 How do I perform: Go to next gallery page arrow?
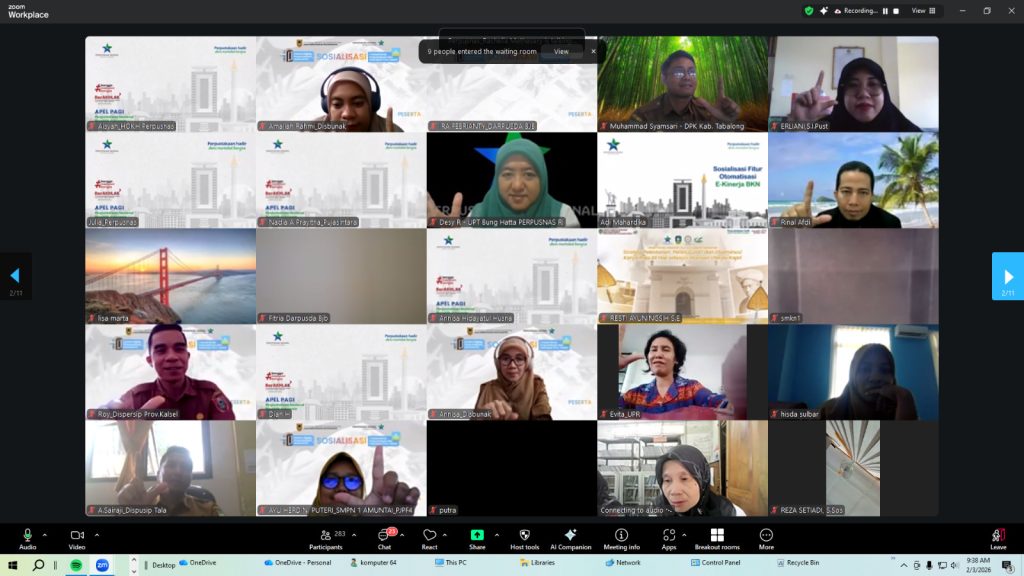tap(1007, 276)
